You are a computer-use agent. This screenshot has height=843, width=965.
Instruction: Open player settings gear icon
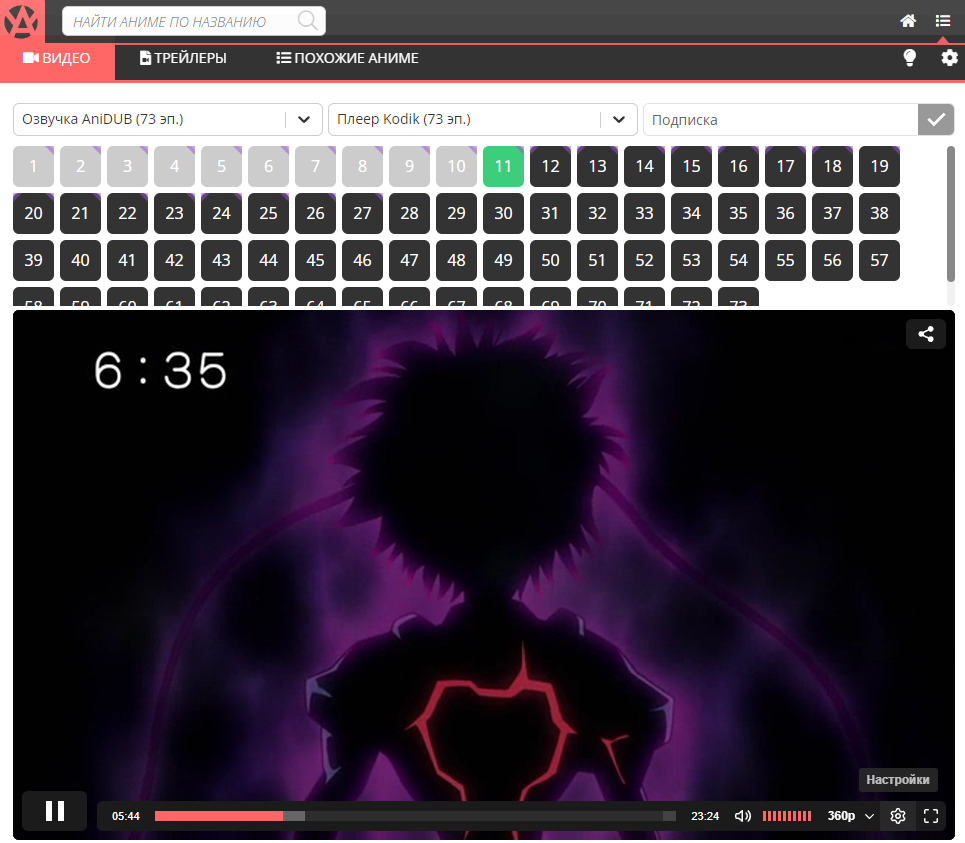click(897, 816)
